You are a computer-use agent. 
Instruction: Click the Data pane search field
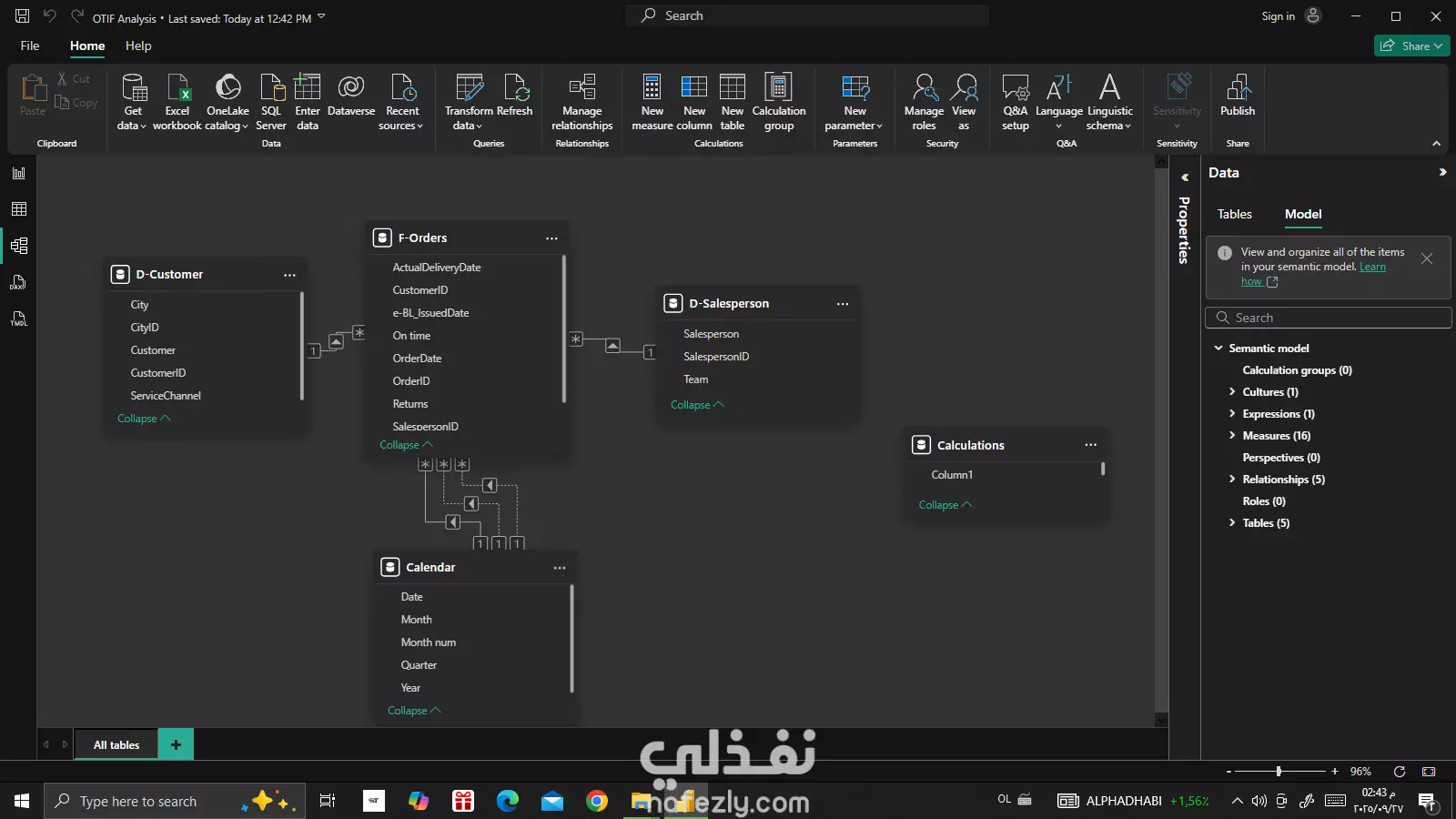[x=1328, y=318]
